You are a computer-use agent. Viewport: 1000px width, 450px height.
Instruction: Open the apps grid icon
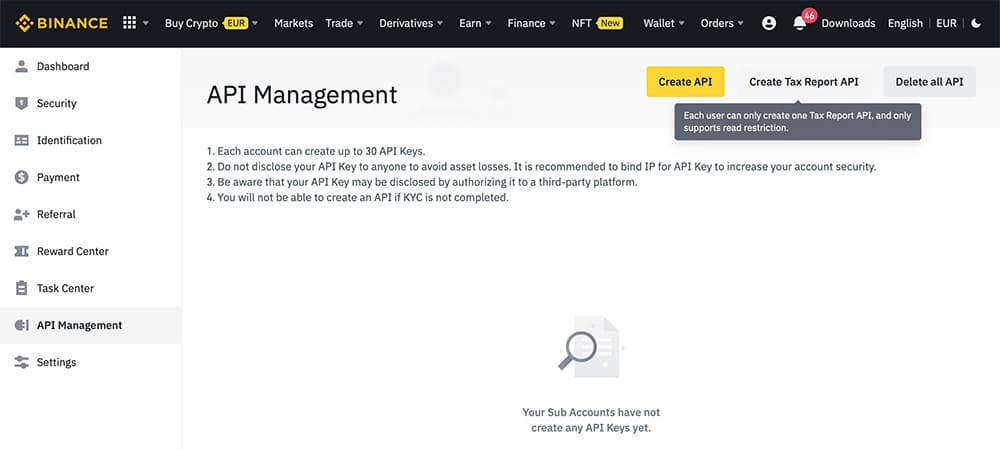coord(129,23)
